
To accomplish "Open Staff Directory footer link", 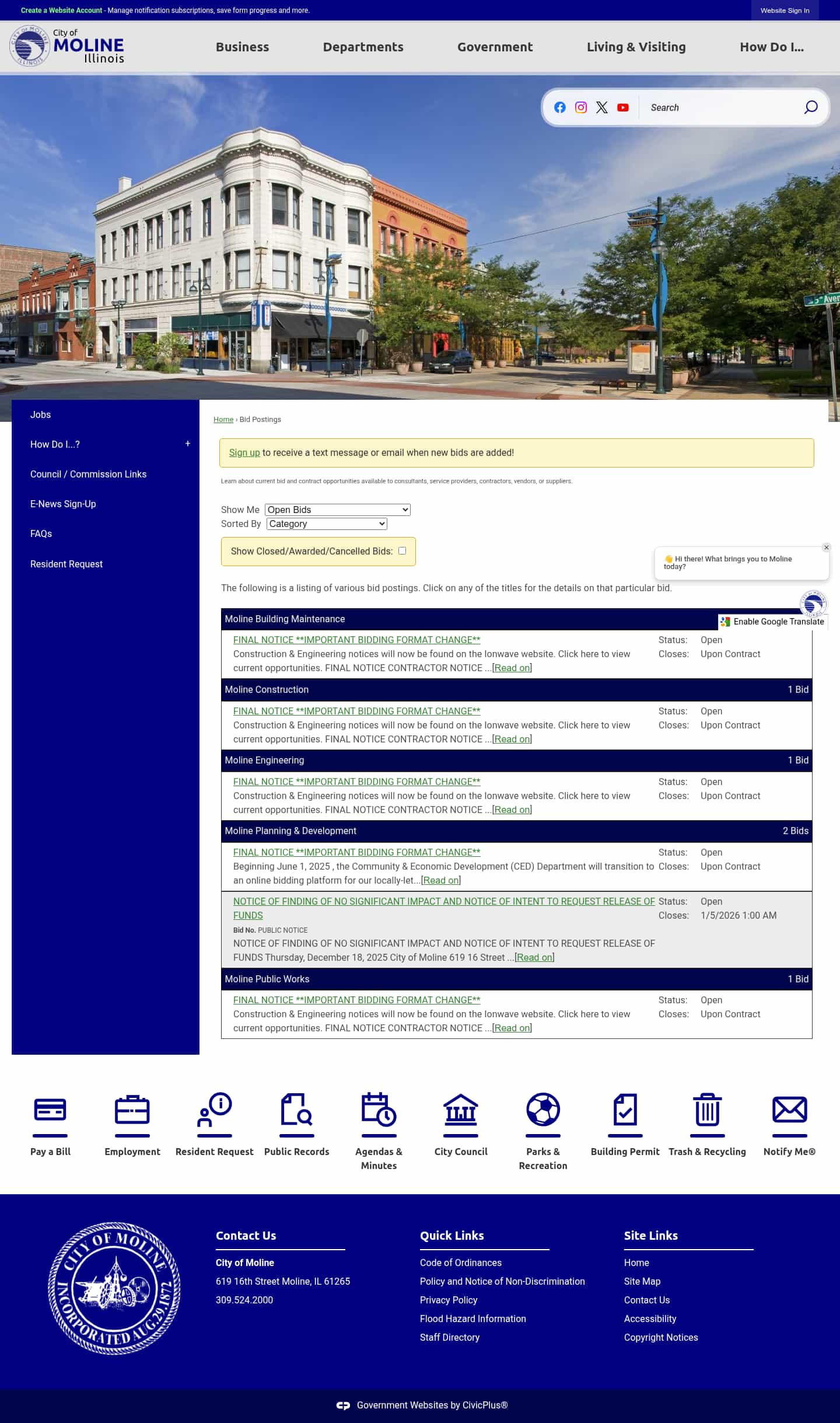I will (x=450, y=1337).
